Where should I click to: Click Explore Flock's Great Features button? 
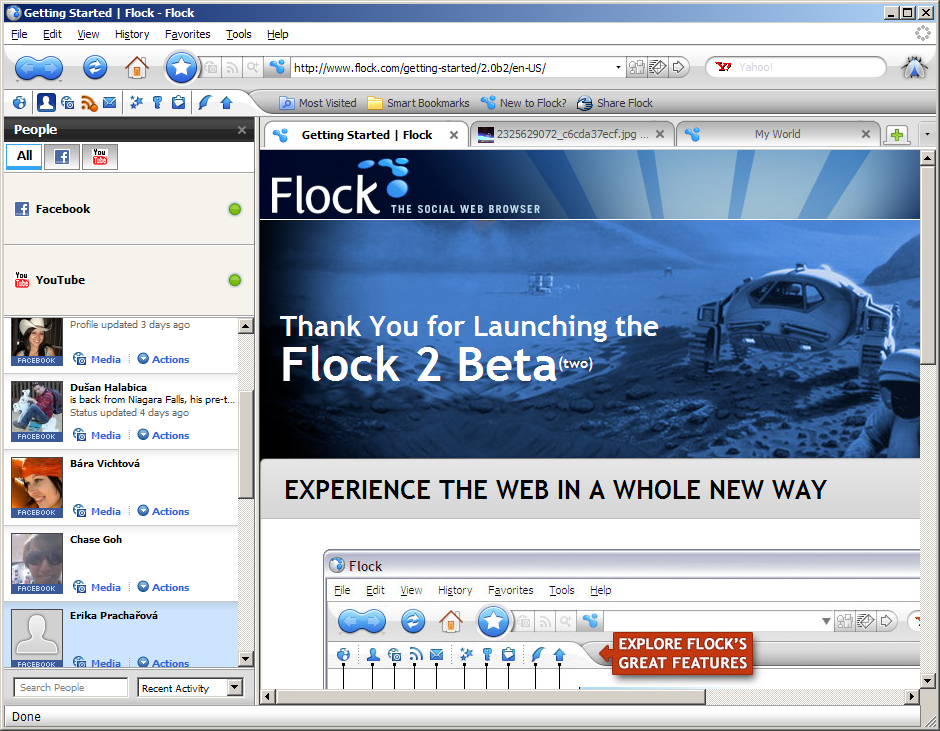click(x=682, y=653)
